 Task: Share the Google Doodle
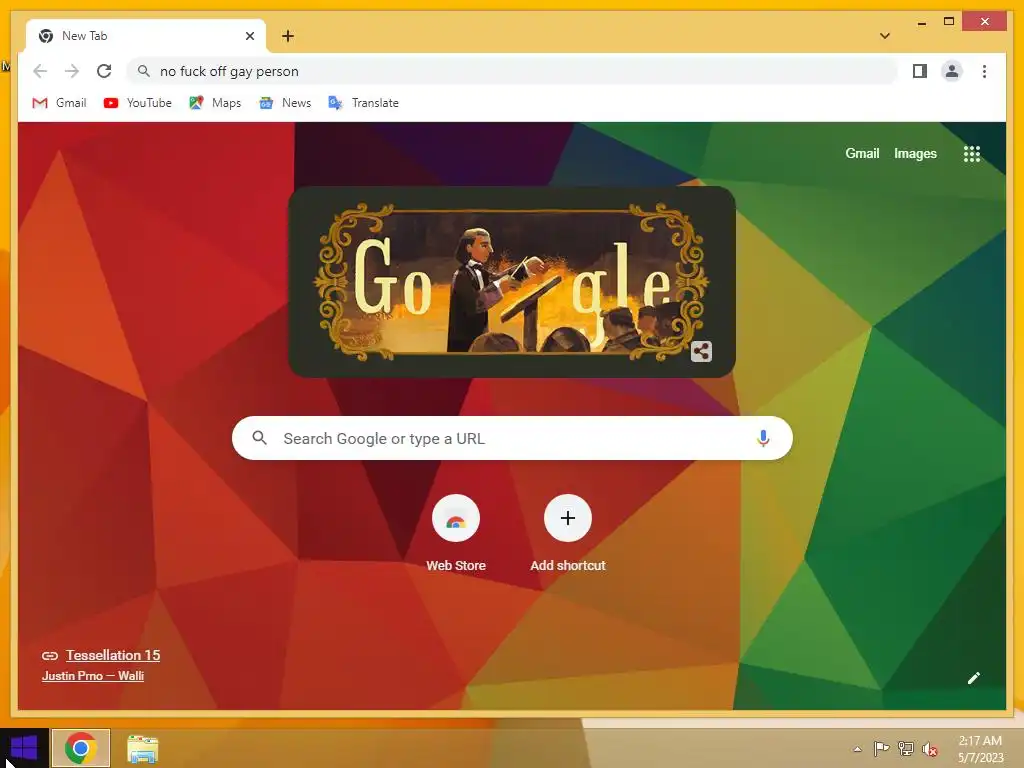tap(701, 351)
